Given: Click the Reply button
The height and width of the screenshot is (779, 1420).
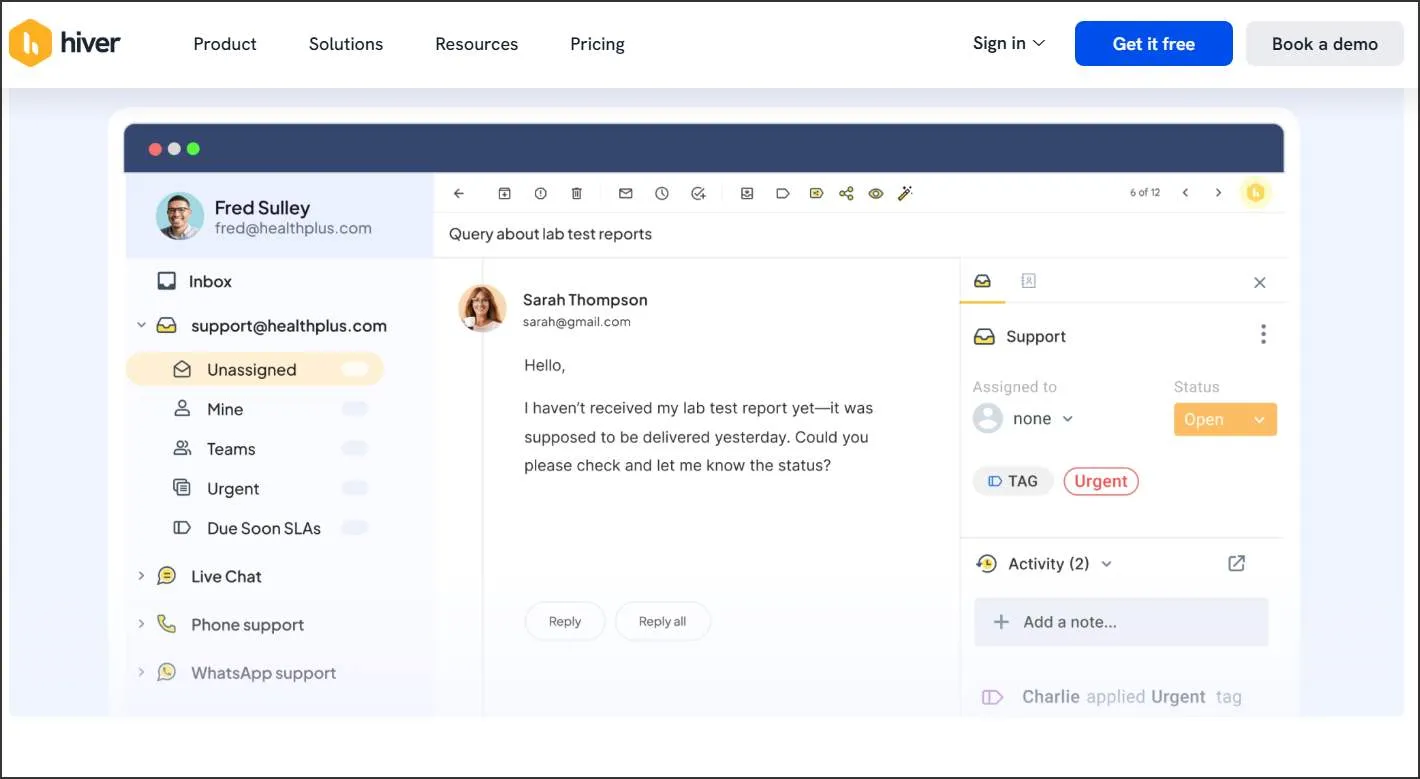Looking at the screenshot, I should [565, 621].
